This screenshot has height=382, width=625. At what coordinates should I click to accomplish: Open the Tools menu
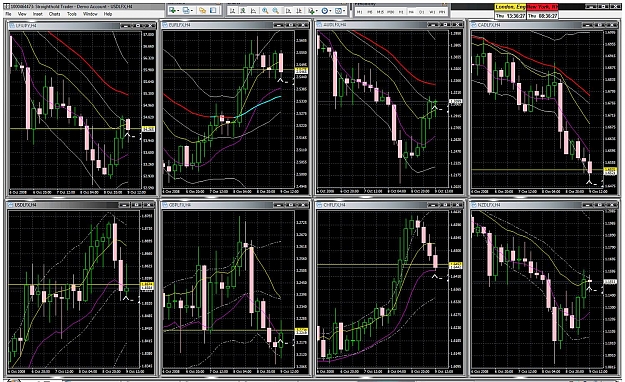[72, 14]
